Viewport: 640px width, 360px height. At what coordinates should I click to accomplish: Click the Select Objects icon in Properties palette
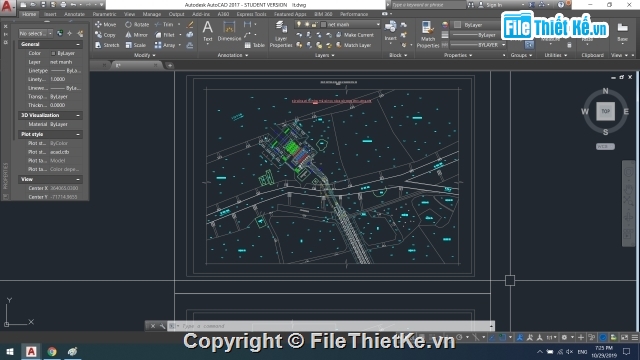coord(69,33)
